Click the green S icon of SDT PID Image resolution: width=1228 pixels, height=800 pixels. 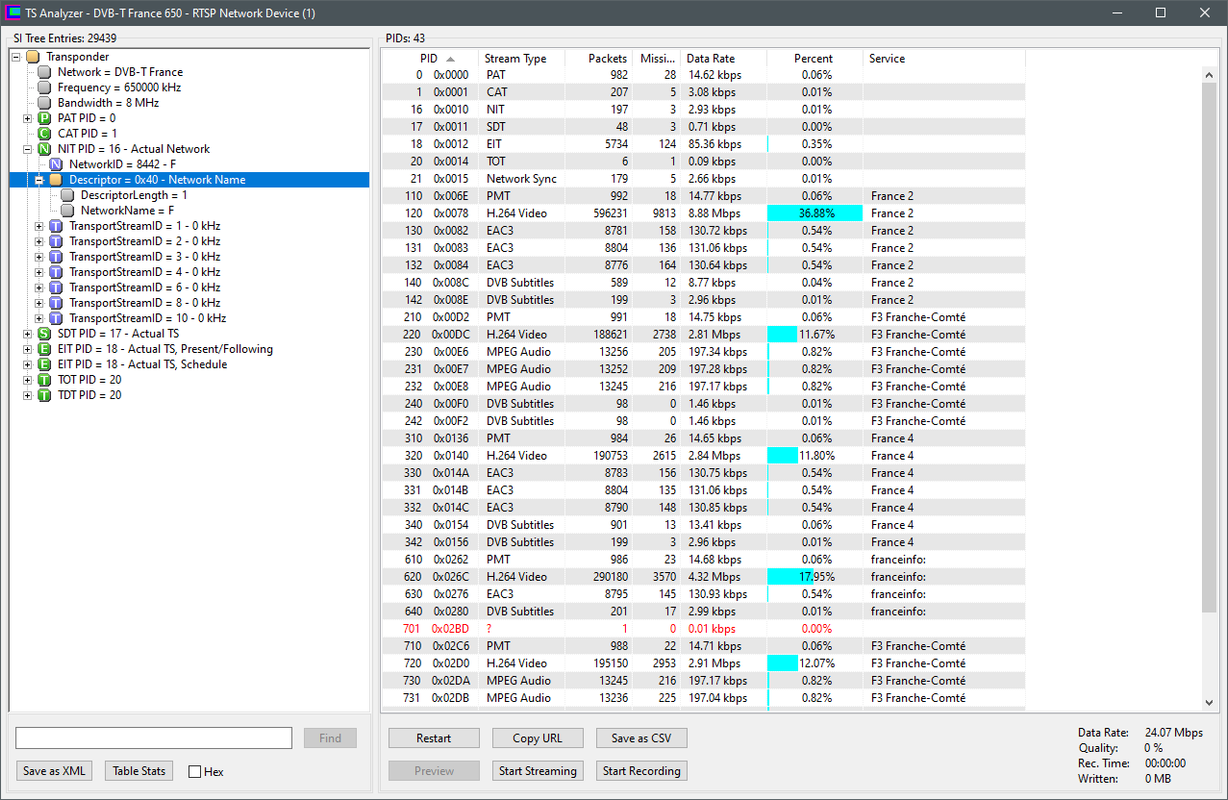[43, 334]
